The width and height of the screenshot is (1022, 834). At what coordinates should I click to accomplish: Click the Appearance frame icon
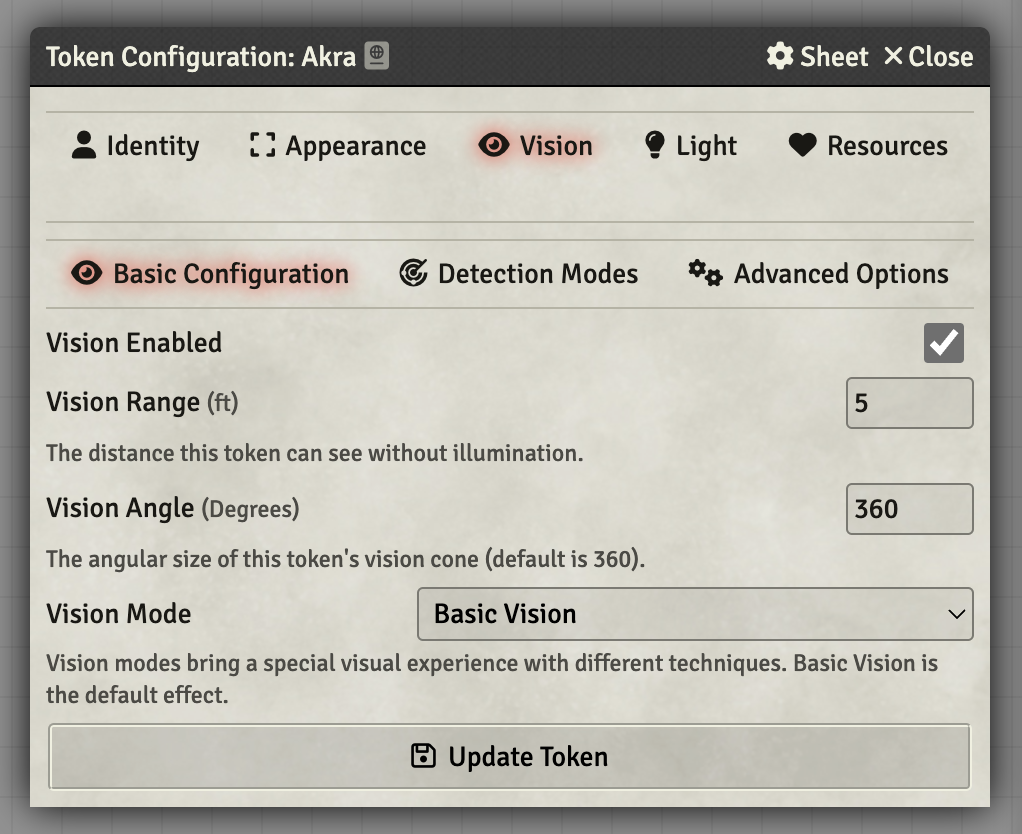(x=262, y=145)
